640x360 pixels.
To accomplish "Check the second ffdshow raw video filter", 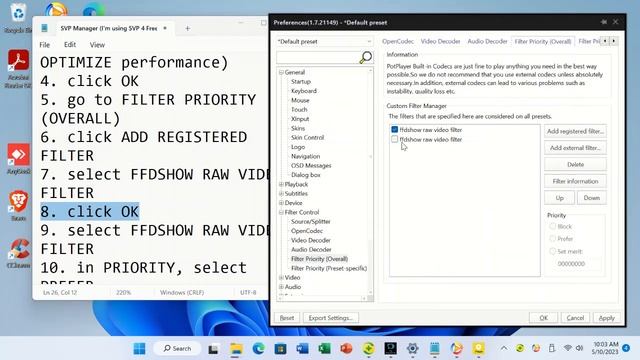I will (x=394, y=139).
